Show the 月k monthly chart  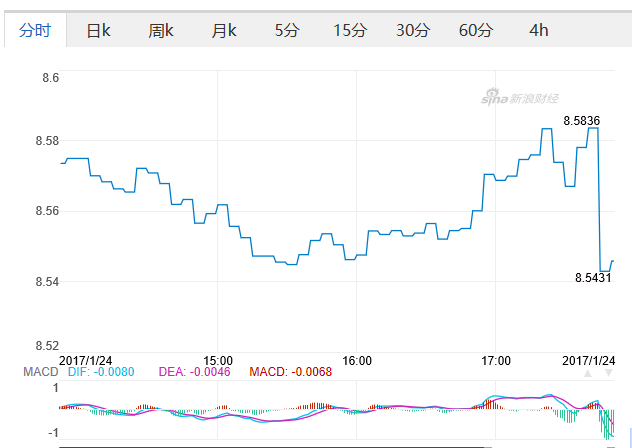[224, 30]
